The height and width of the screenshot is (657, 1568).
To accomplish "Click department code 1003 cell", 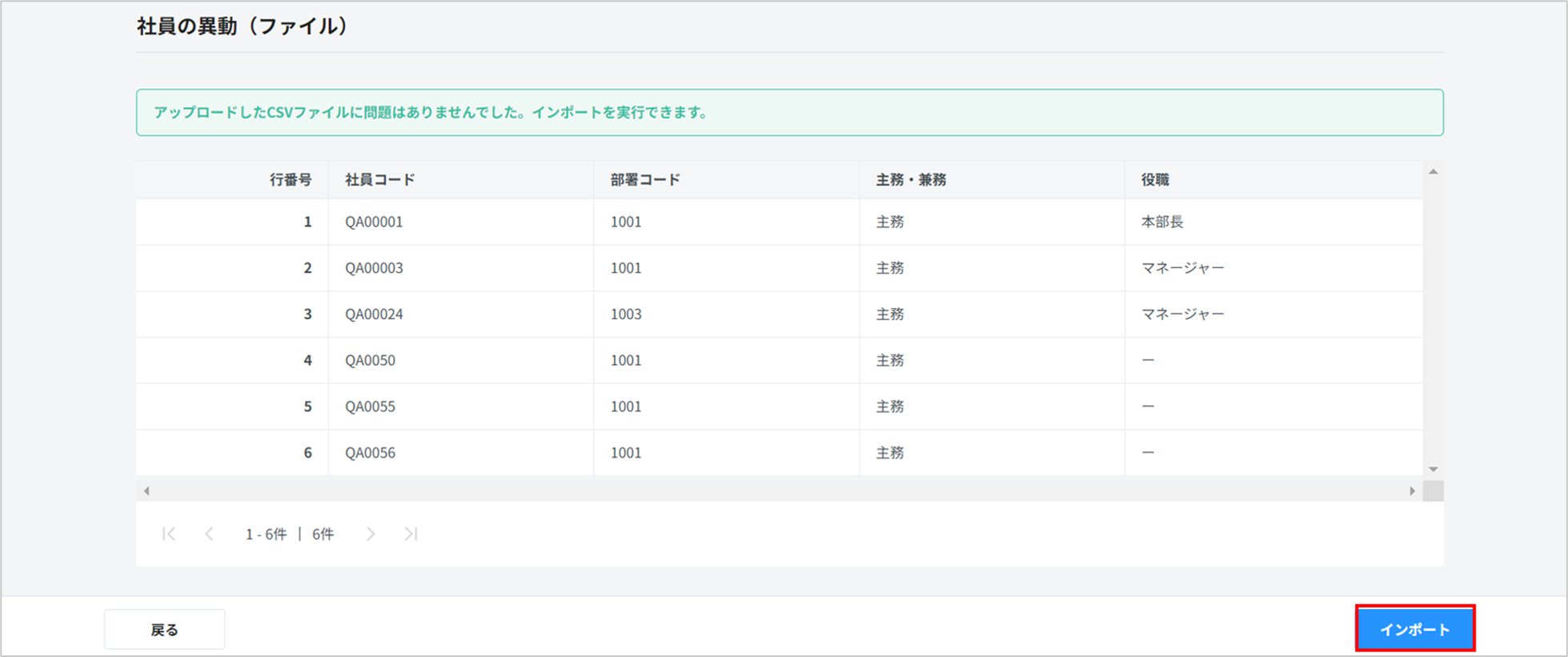I will tap(626, 314).
